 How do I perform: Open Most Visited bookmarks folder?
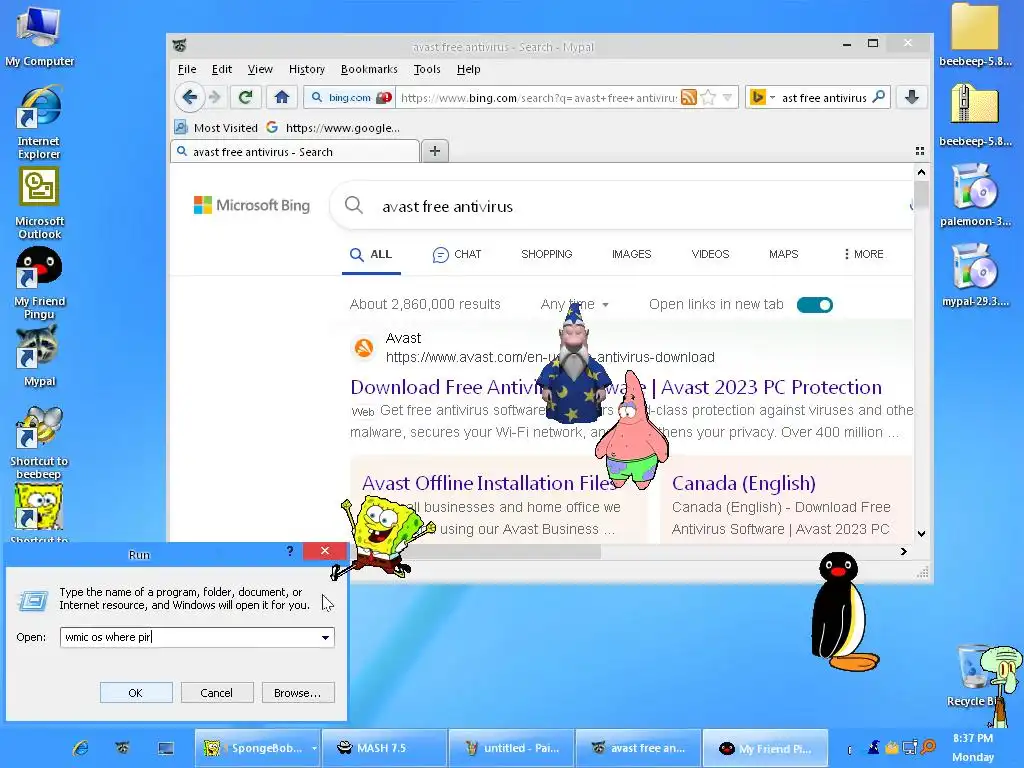click(x=216, y=128)
